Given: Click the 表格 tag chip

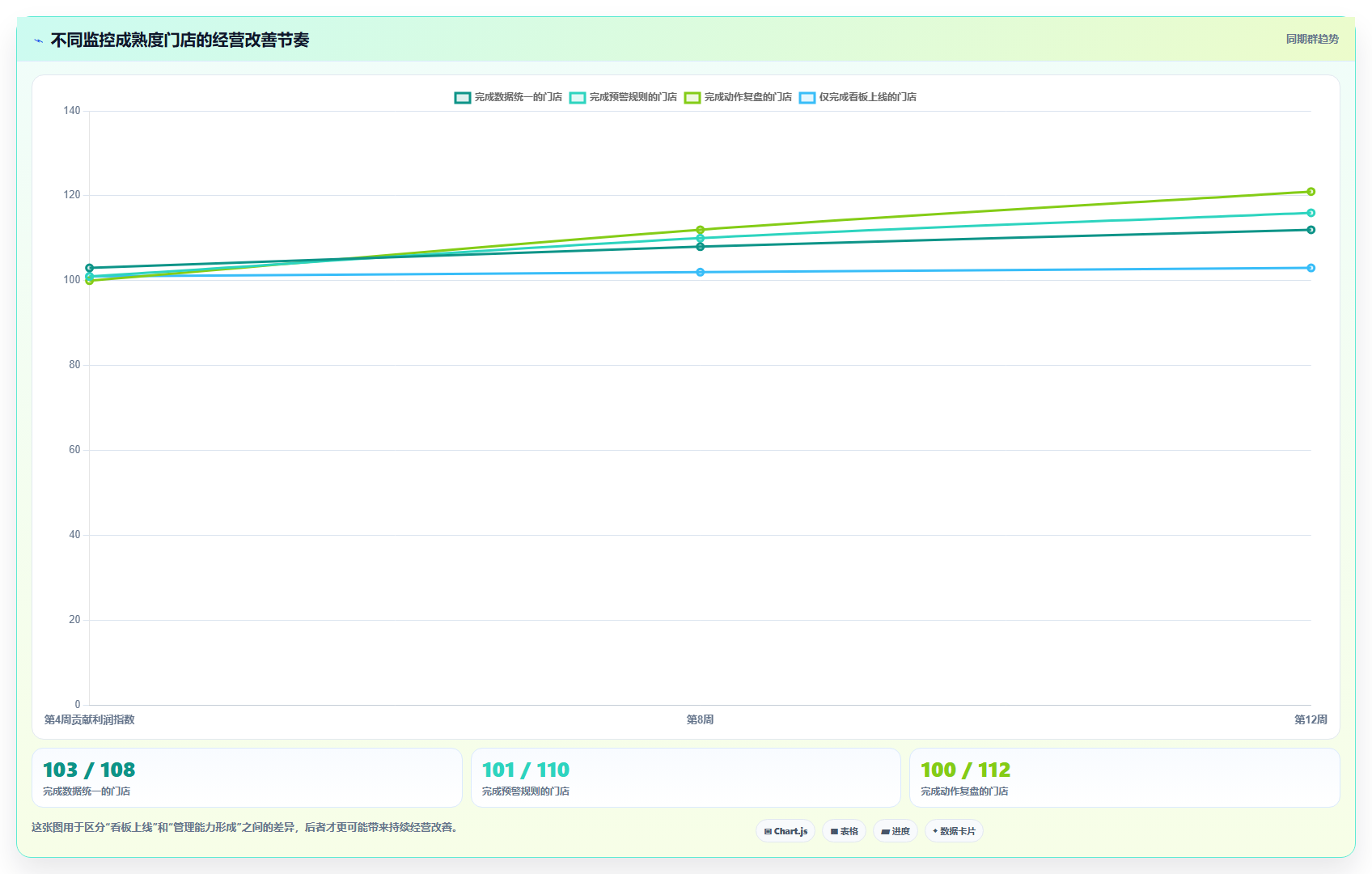Looking at the screenshot, I should (844, 831).
